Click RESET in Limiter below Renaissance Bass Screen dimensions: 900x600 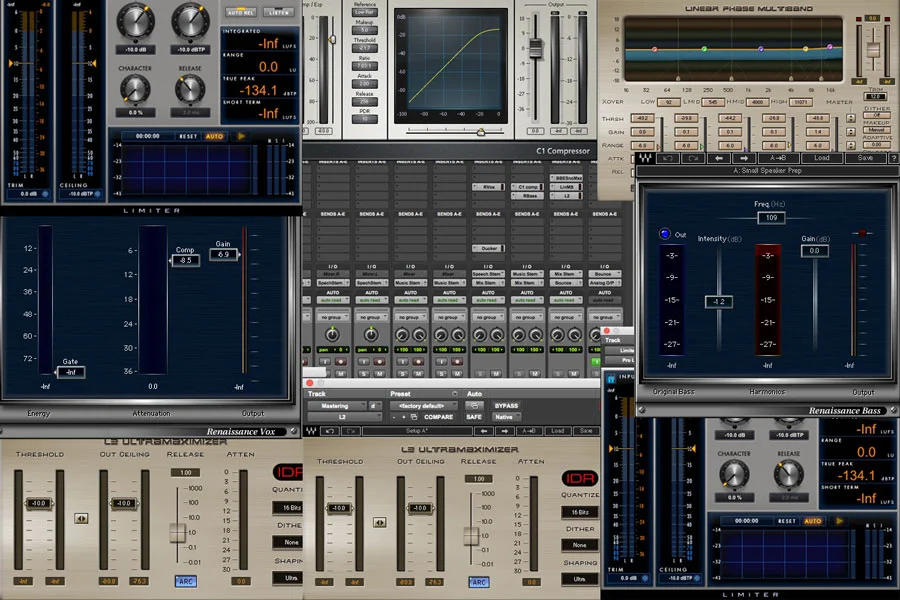[x=786, y=521]
